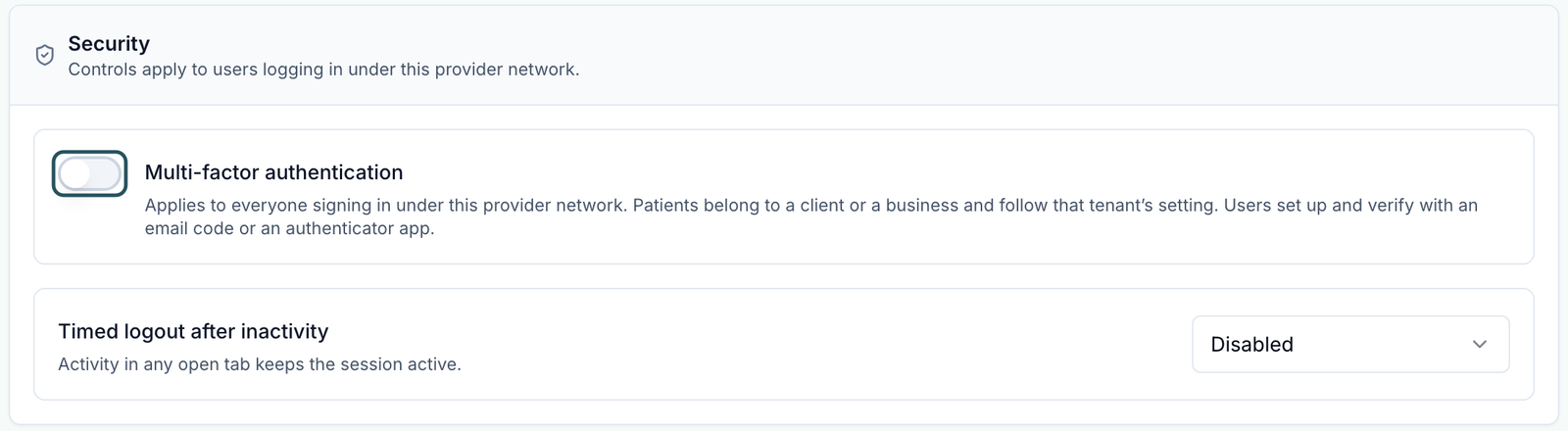Enable Multi-factor authentication switch

tap(89, 174)
